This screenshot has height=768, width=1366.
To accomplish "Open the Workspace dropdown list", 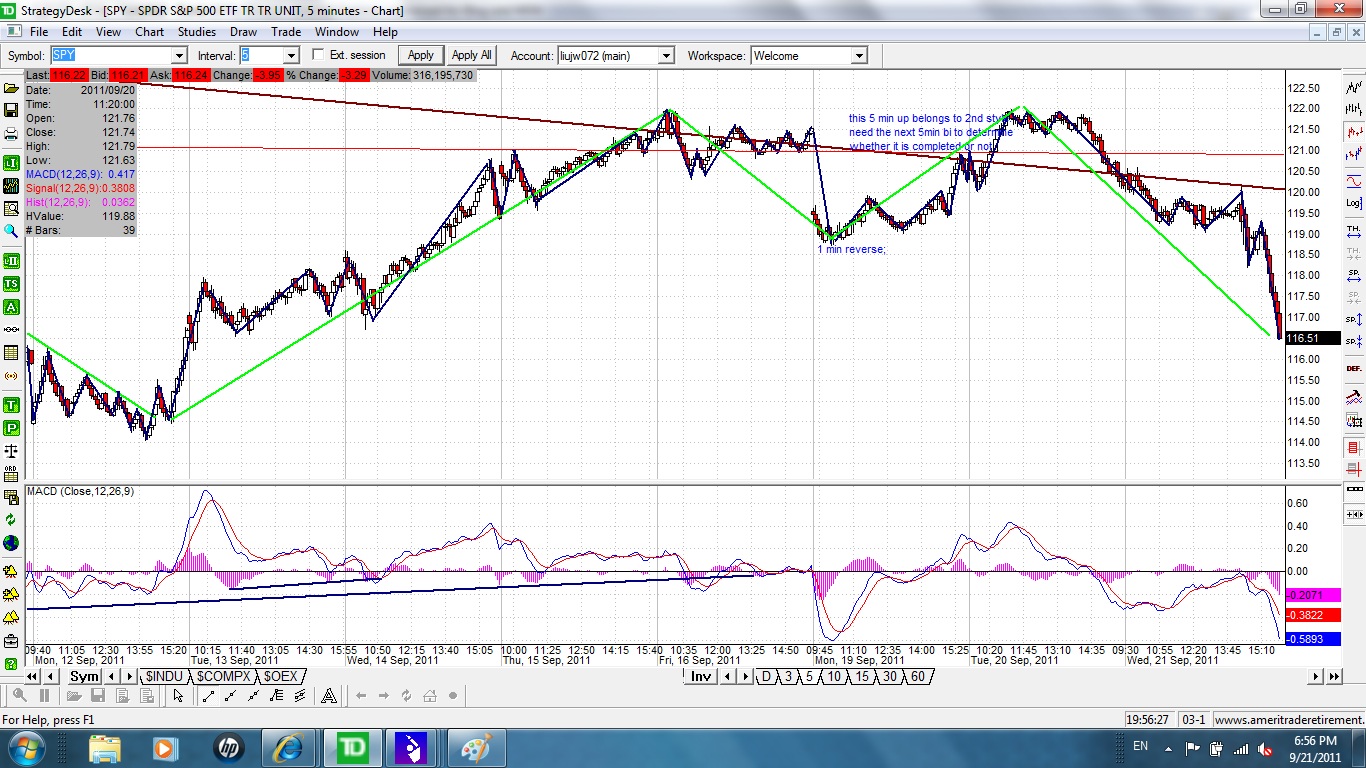I will 859,56.
